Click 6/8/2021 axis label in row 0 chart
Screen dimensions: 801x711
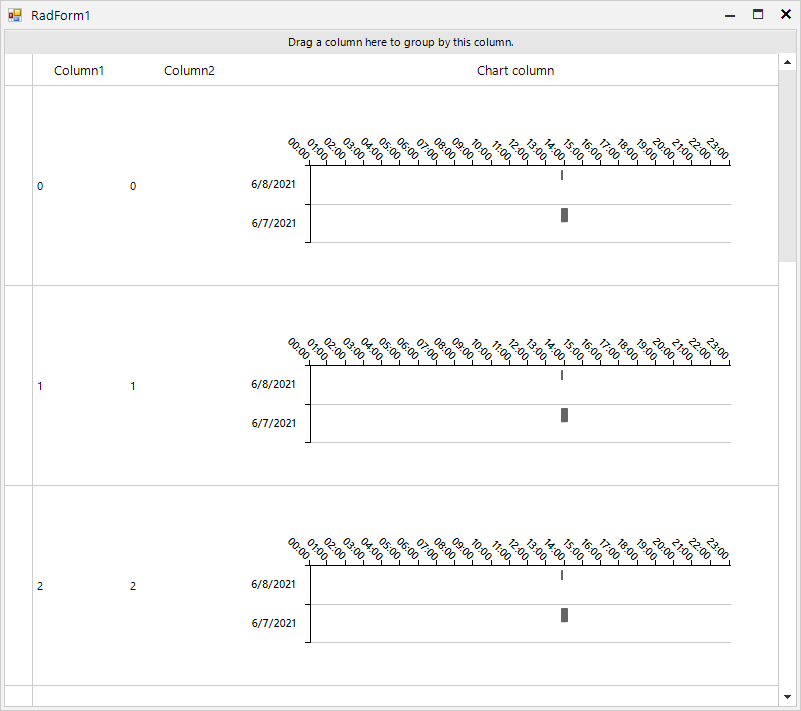(273, 184)
